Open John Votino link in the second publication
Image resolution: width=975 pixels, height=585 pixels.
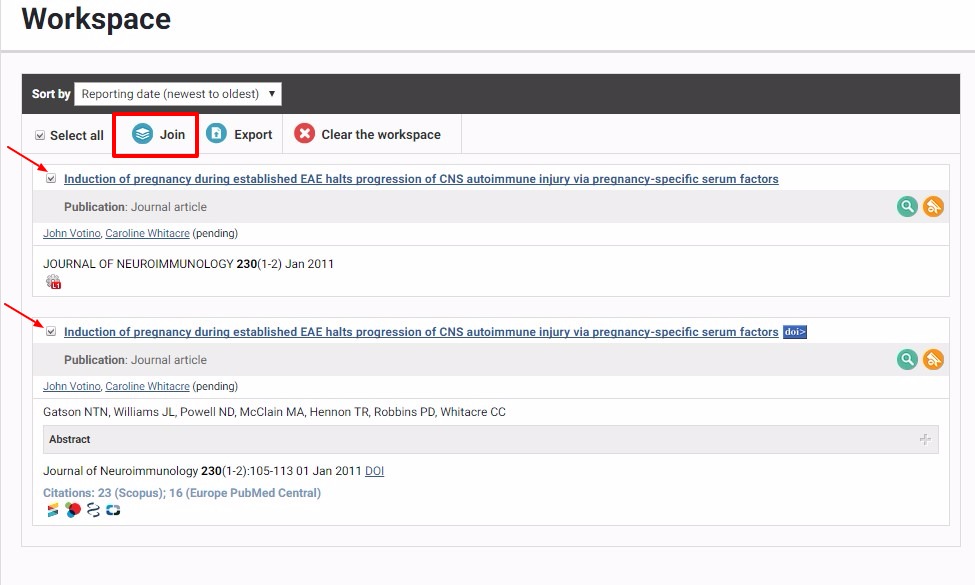[x=72, y=386]
